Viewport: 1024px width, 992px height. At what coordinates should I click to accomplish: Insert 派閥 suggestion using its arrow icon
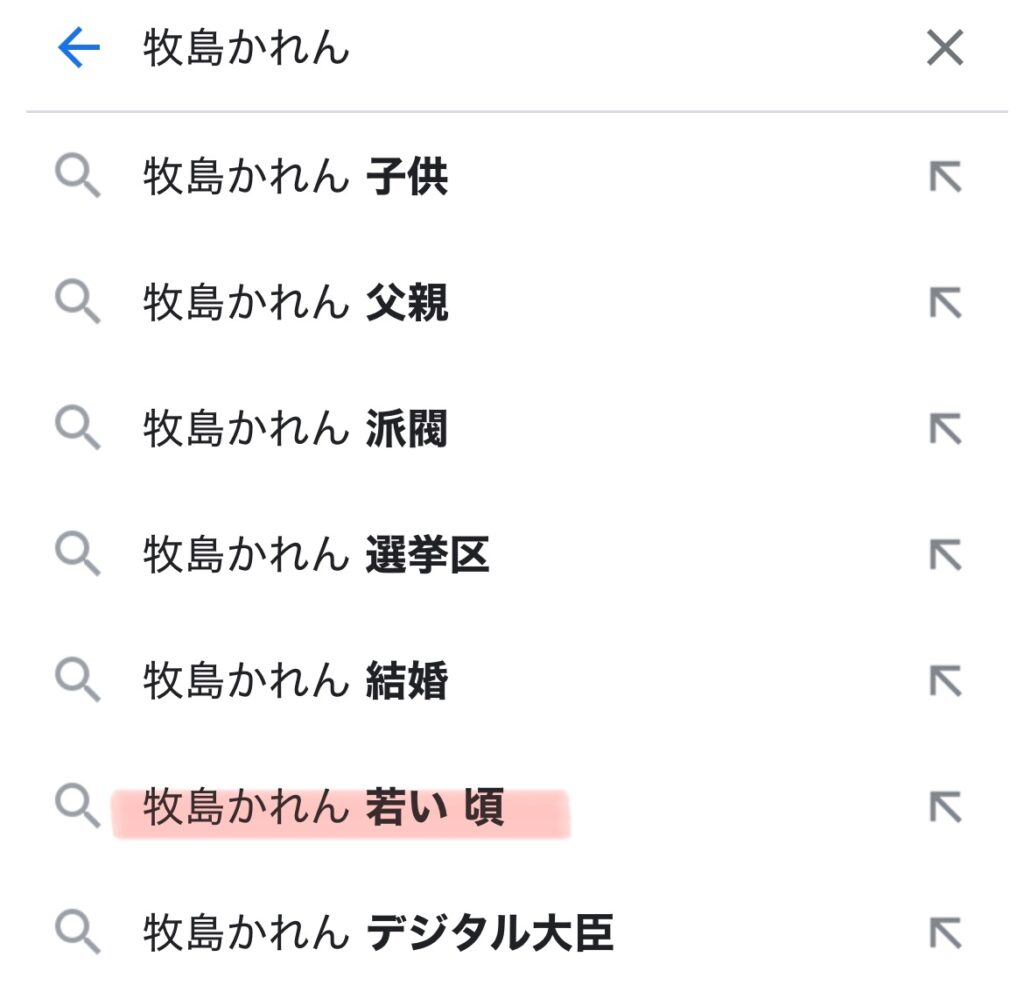pyautogui.click(x=944, y=429)
